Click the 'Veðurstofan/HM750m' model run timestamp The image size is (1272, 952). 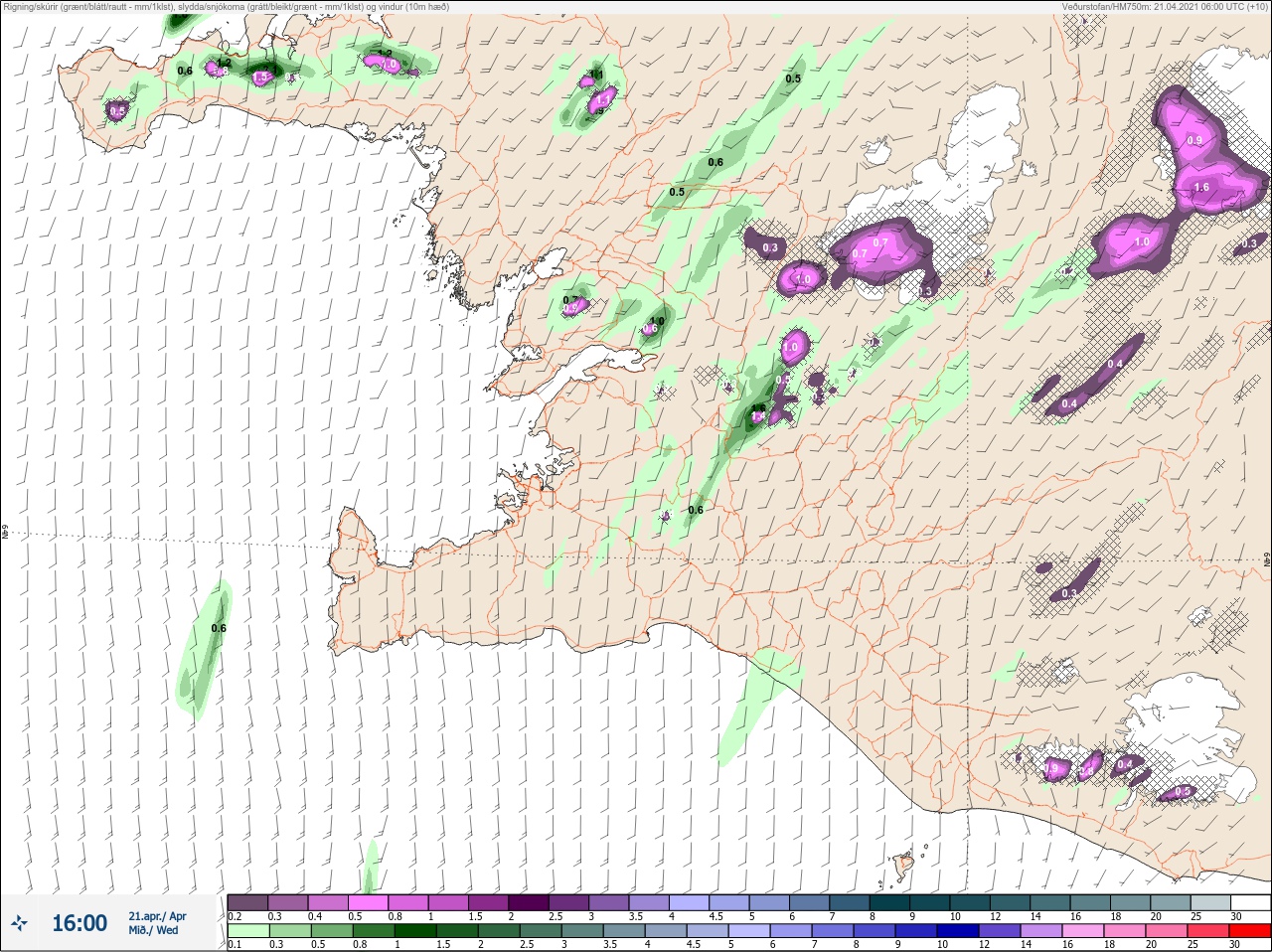click(1165, 7)
